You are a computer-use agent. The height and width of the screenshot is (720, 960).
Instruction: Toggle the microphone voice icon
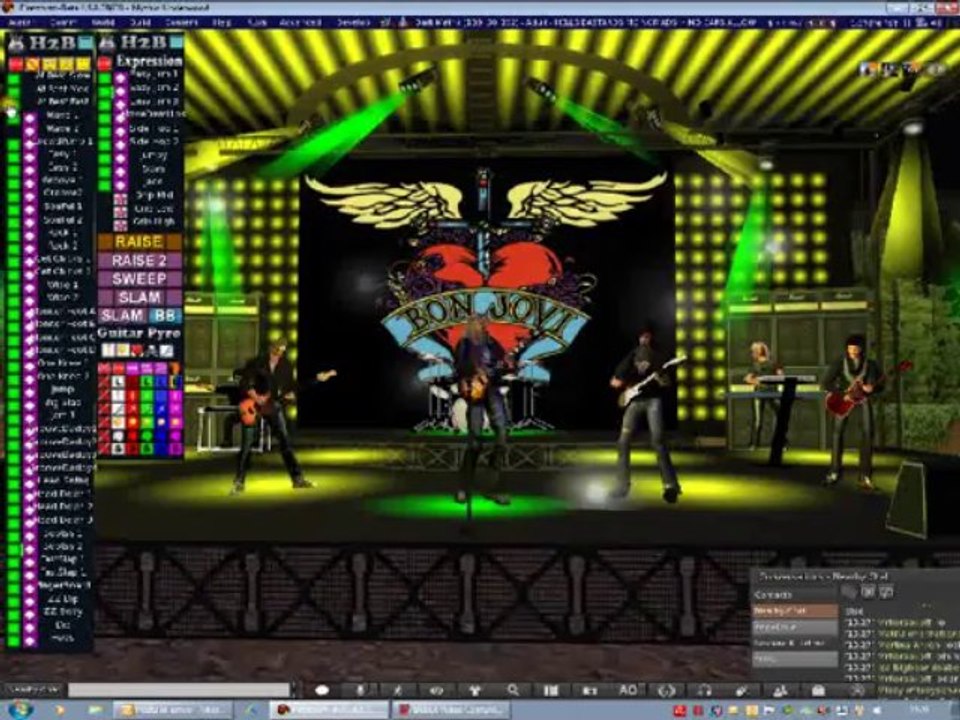pyautogui.click(x=361, y=690)
